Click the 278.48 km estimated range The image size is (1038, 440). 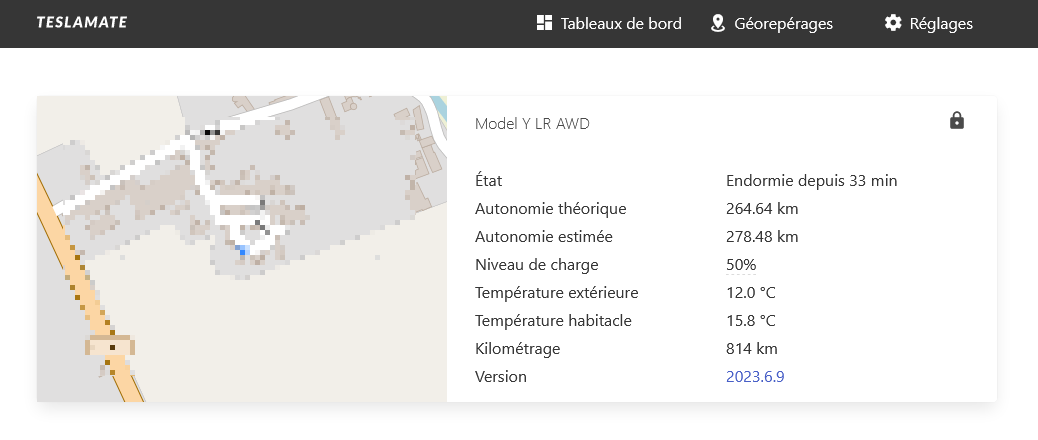pyautogui.click(x=762, y=237)
